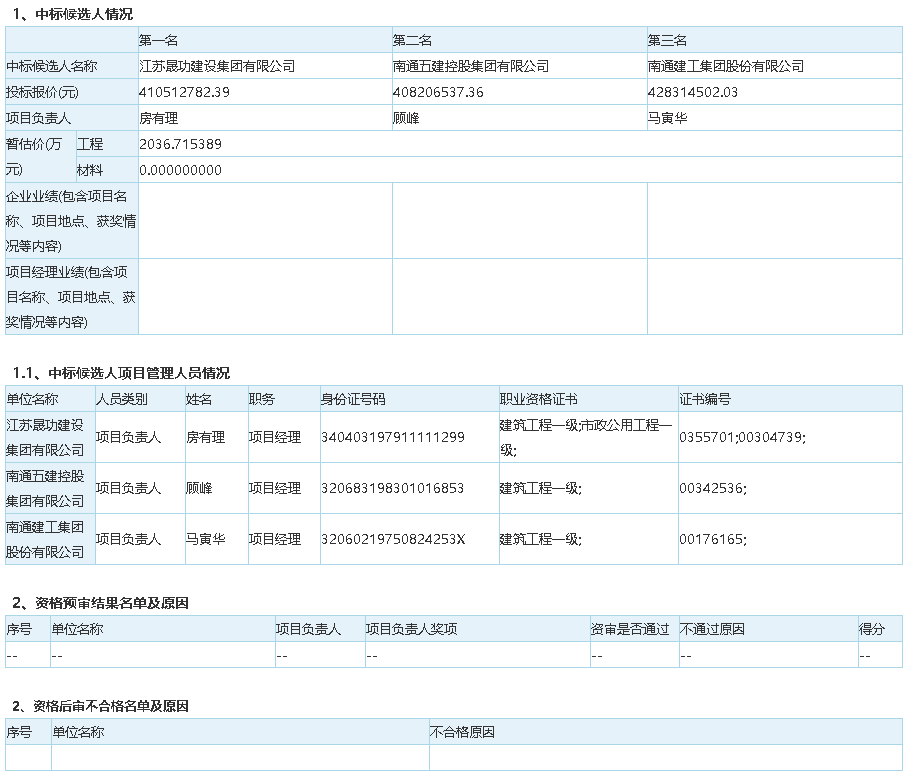
Task: Click 项目经理 in the 房有理 row
Action: tap(275, 437)
